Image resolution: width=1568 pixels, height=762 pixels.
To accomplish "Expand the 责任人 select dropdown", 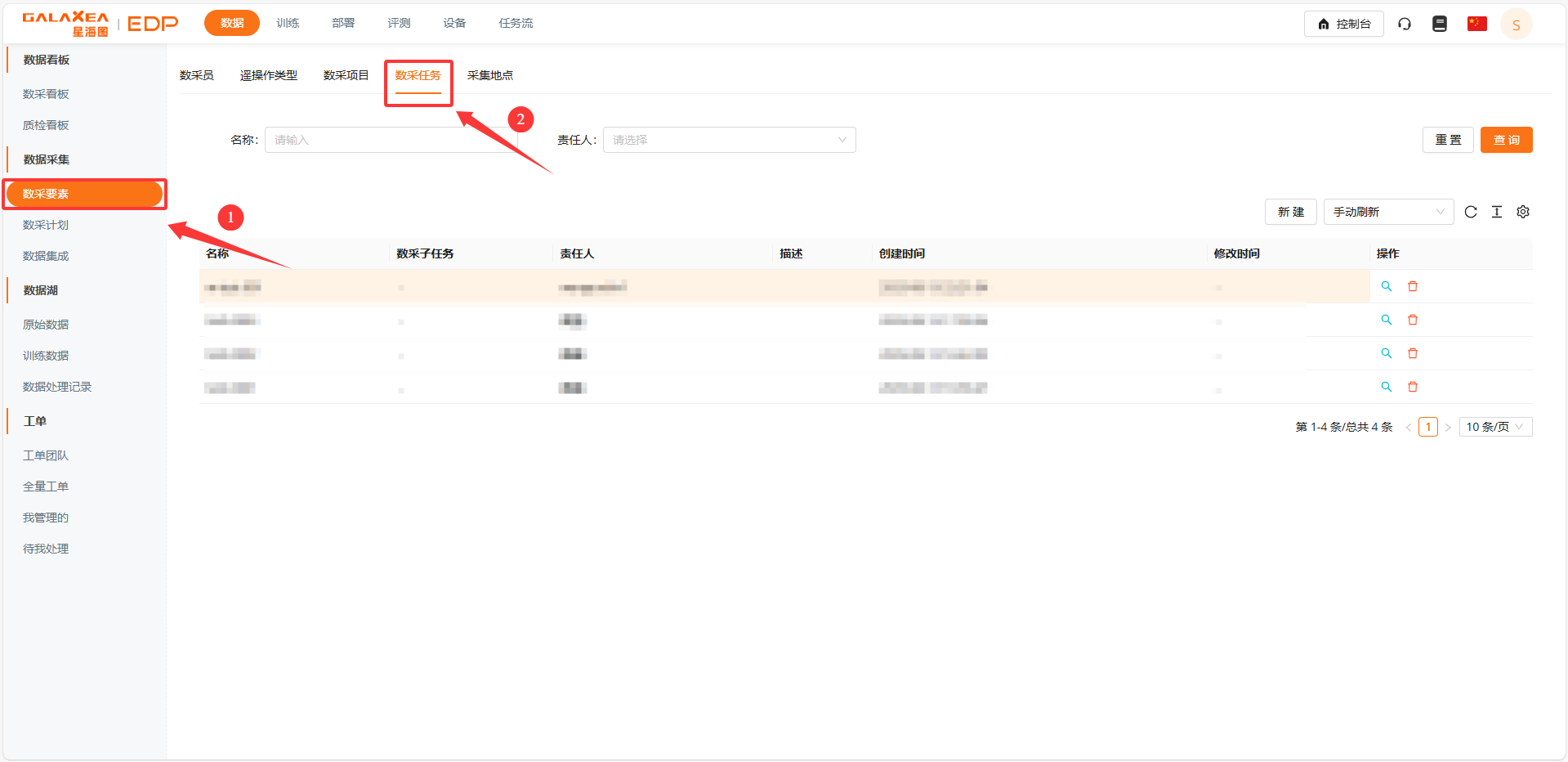I will click(729, 140).
